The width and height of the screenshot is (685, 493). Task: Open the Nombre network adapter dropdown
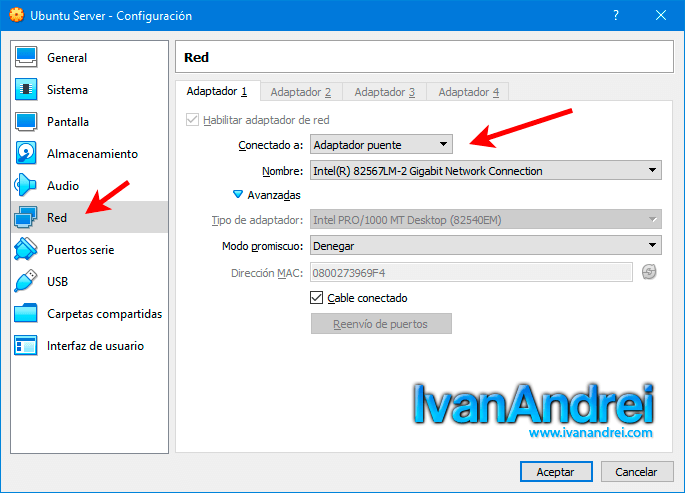(485, 170)
